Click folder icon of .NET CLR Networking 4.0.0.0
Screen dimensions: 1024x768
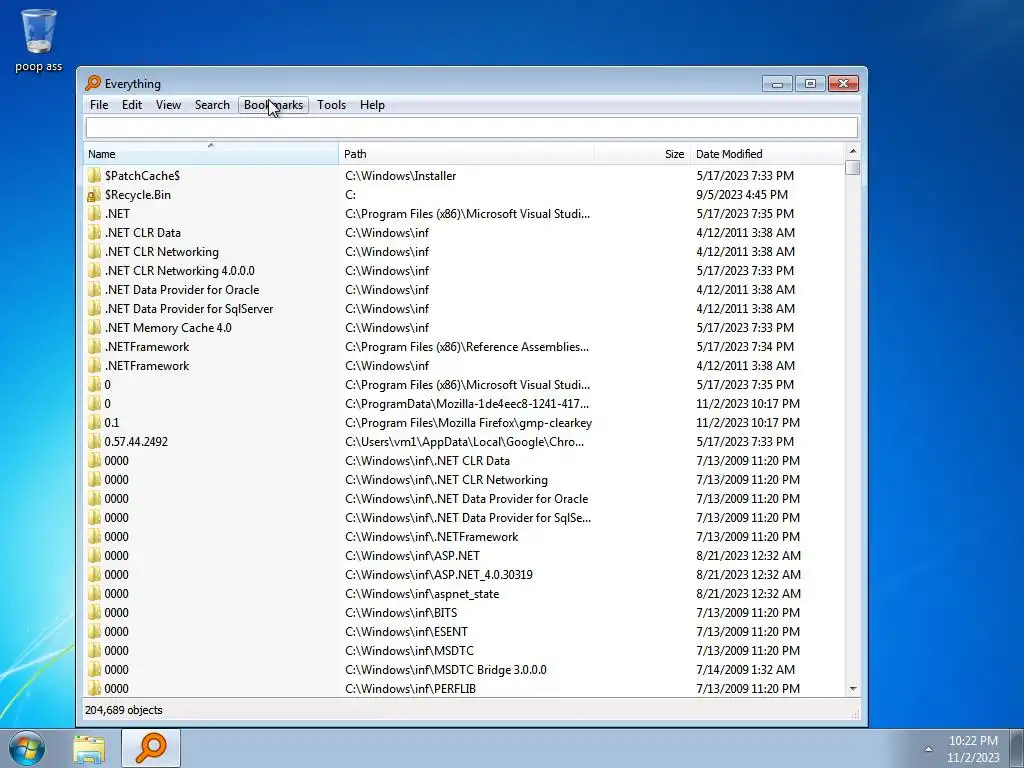tap(94, 270)
